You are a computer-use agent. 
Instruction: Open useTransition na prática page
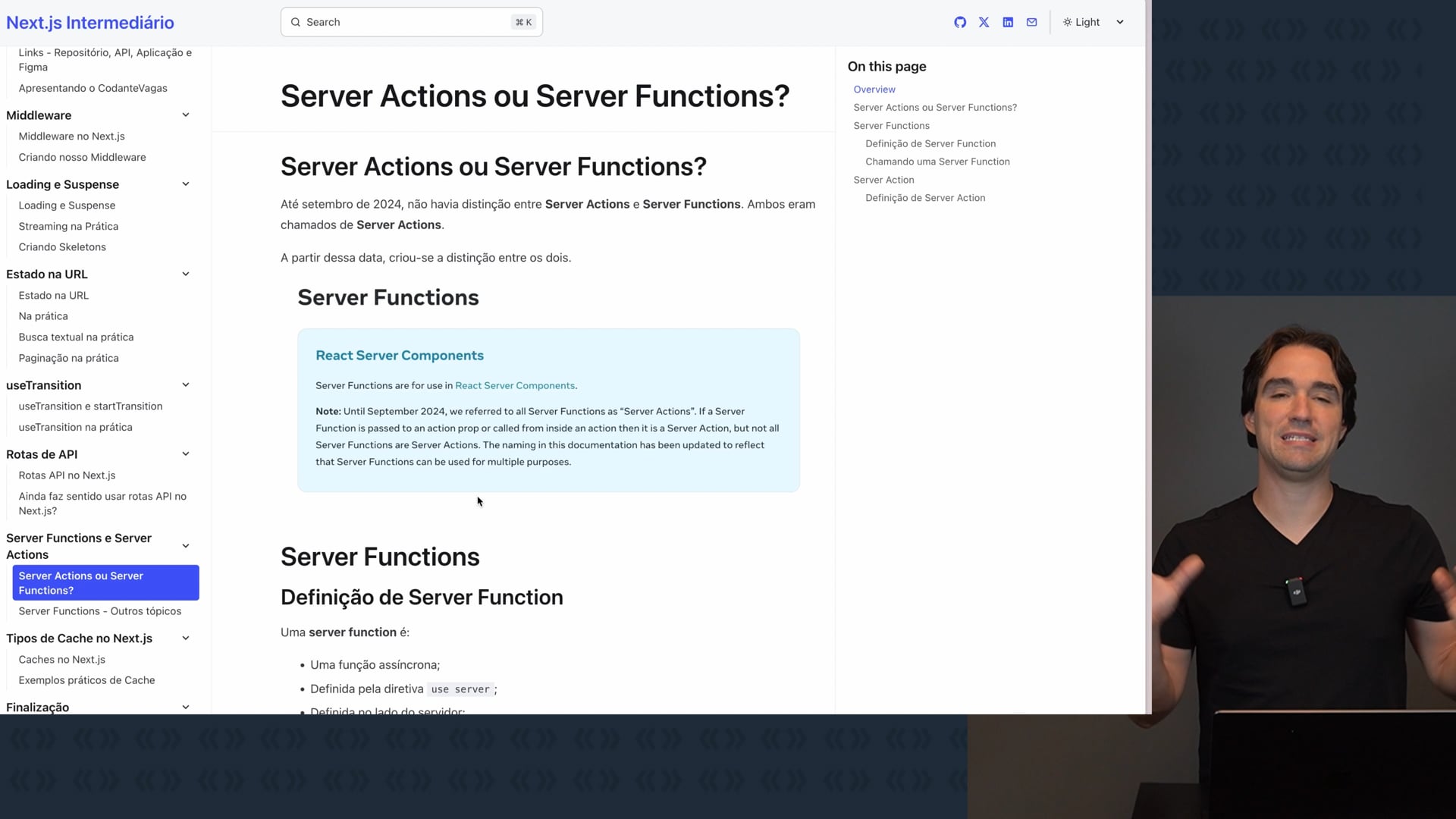tap(75, 427)
